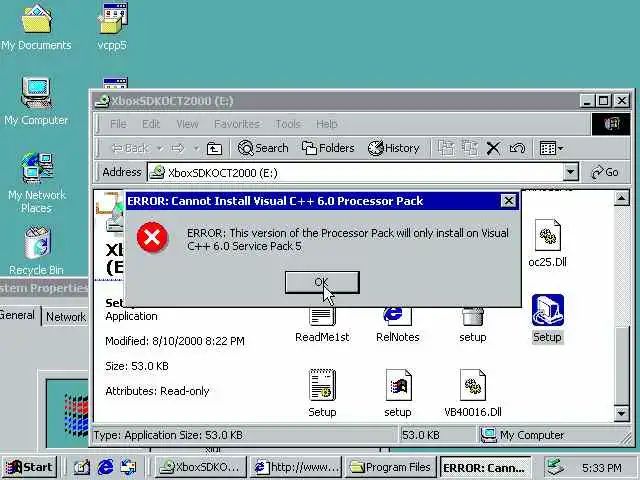Click the Delete toolbar icon

point(493,148)
